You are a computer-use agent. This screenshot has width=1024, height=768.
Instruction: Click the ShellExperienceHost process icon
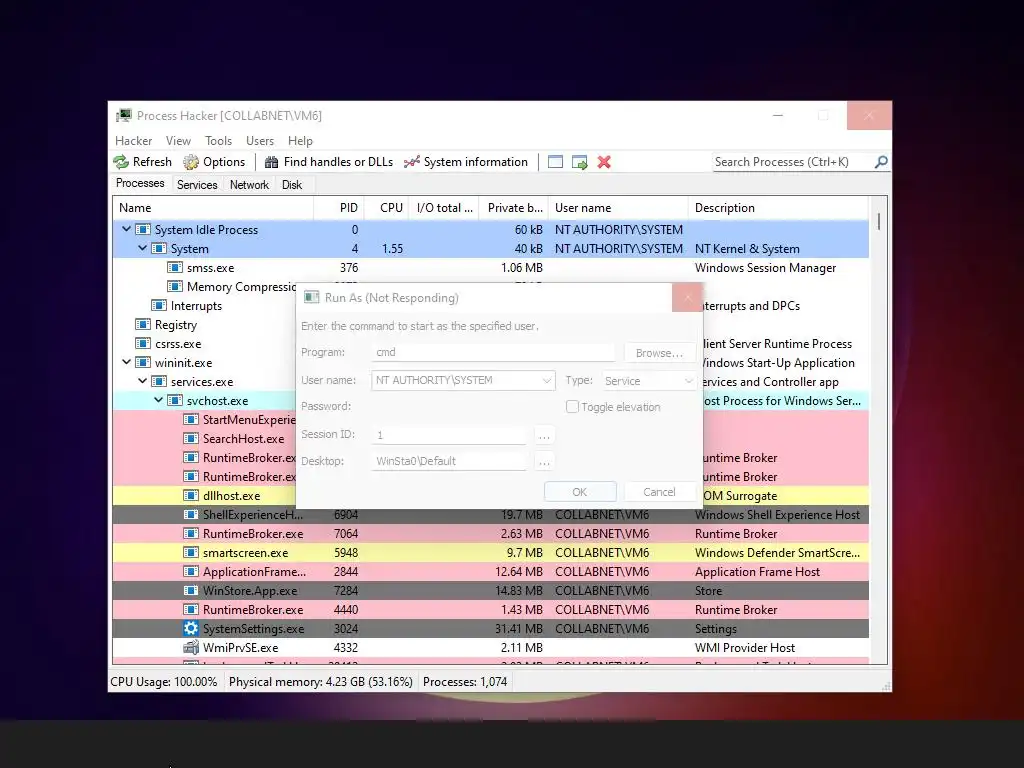click(x=191, y=515)
